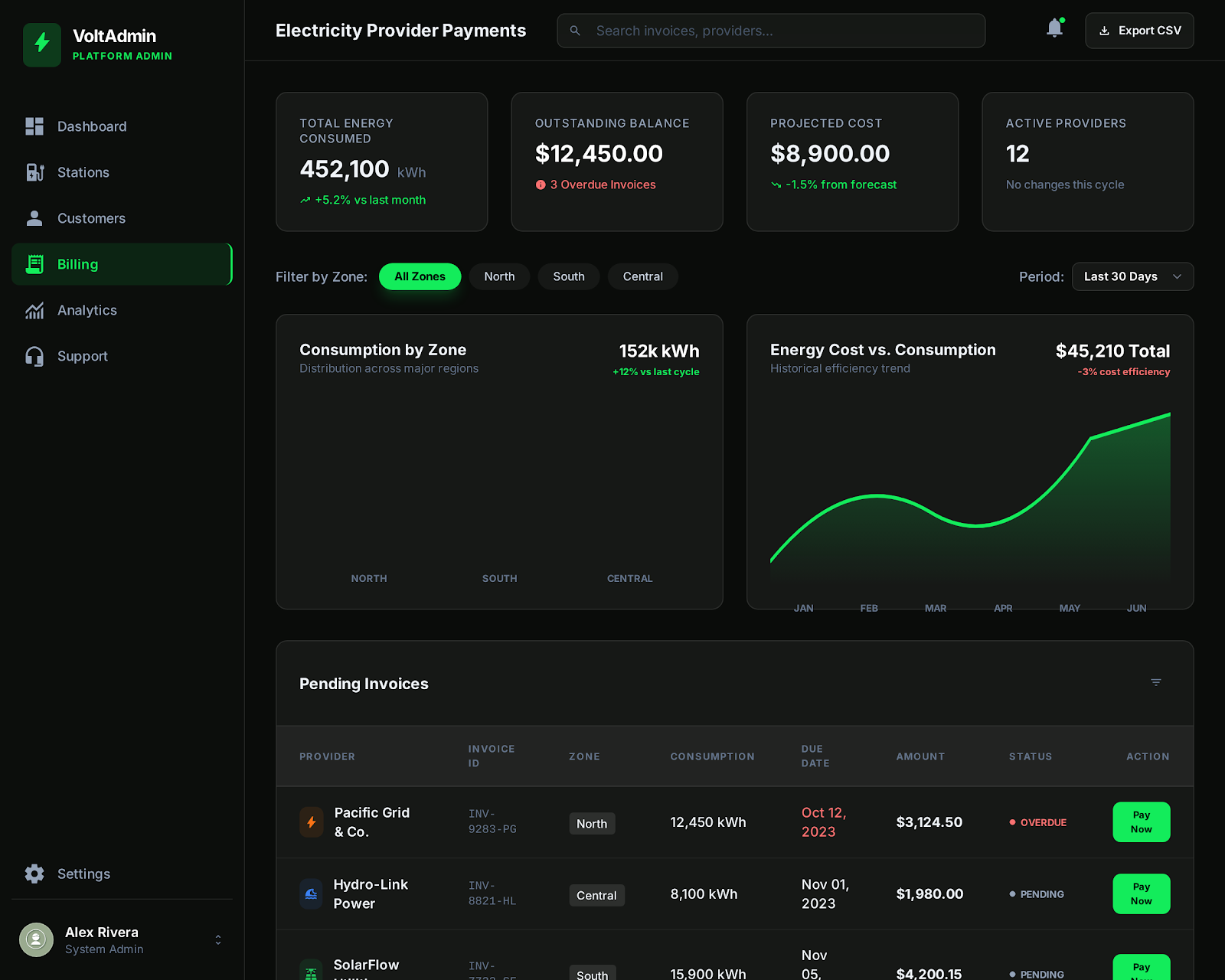Select the All Zones filter chip
The height and width of the screenshot is (980, 1225).
coord(420,276)
